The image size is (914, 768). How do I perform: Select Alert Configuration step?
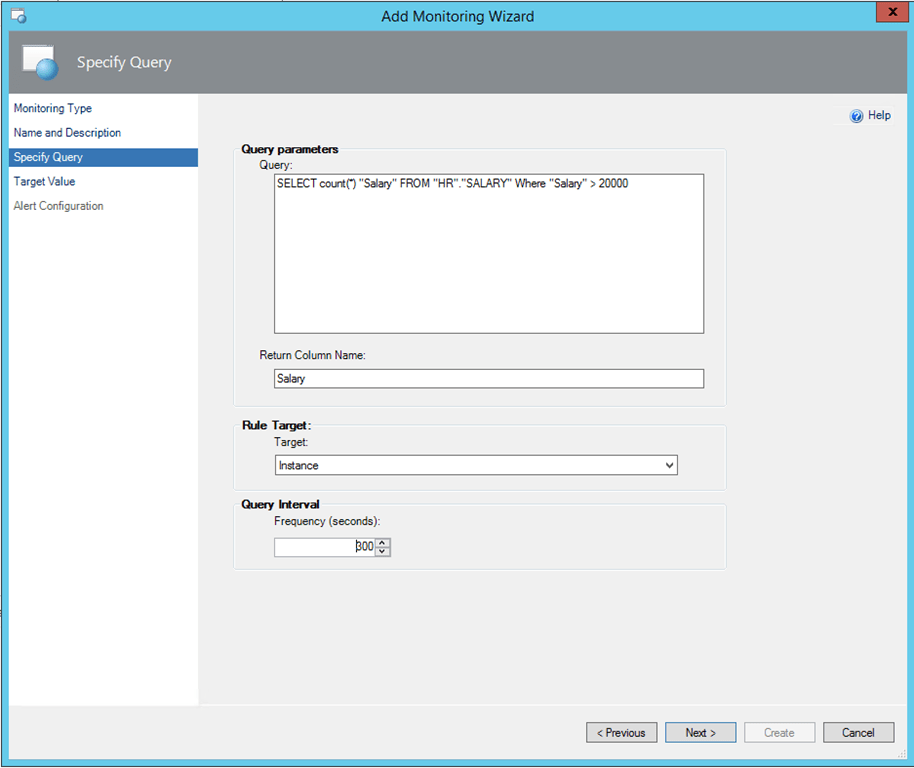[58, 206]
